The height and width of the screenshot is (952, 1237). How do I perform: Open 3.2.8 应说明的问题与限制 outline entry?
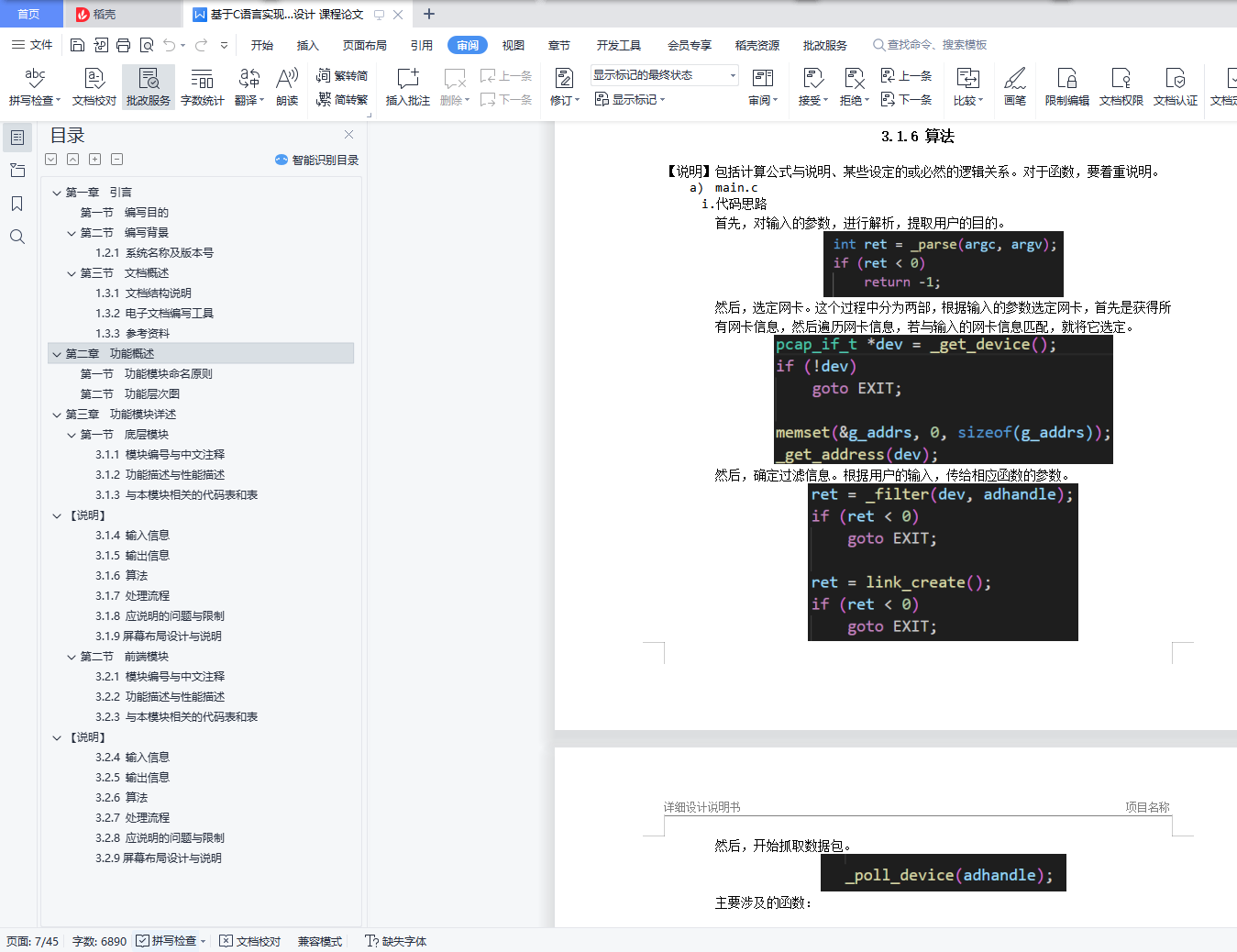point(160,838)
